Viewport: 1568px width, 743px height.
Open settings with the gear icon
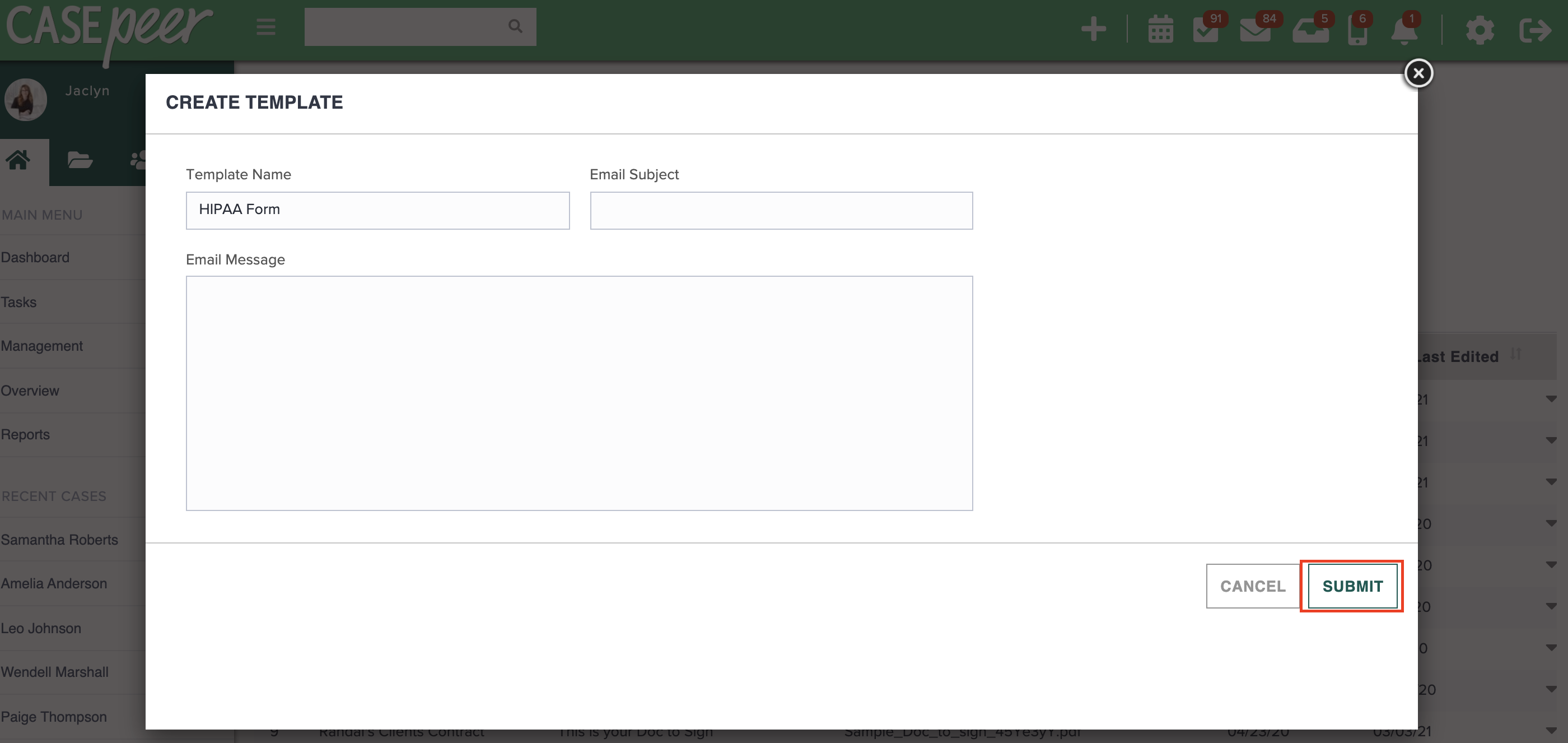click(1479, 29)
